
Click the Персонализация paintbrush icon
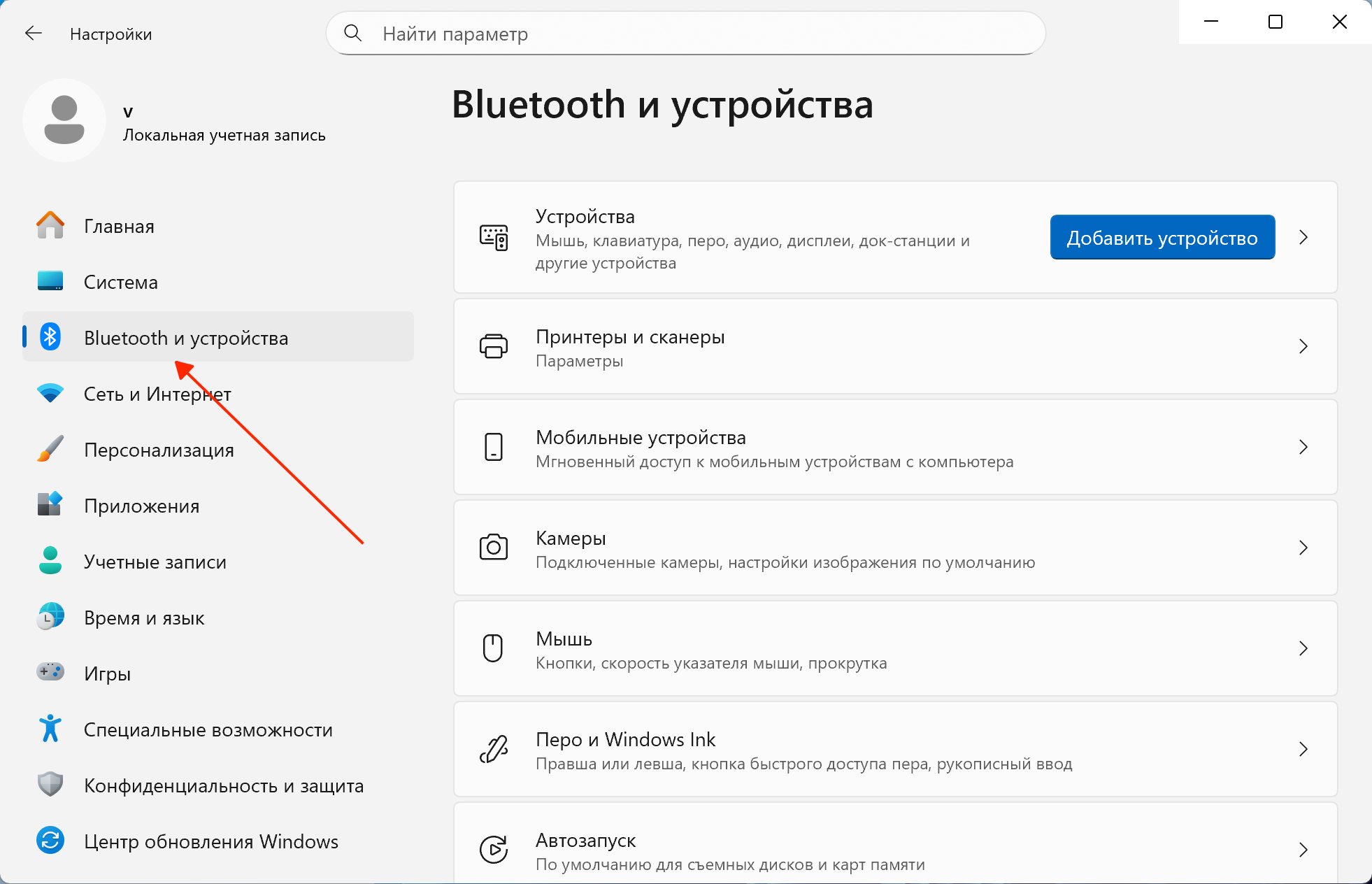pyautogui.click(x=50, y=449)
